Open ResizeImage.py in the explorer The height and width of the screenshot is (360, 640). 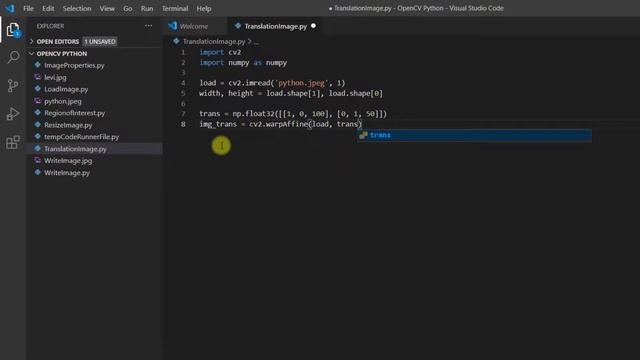[x=68, y=125]
